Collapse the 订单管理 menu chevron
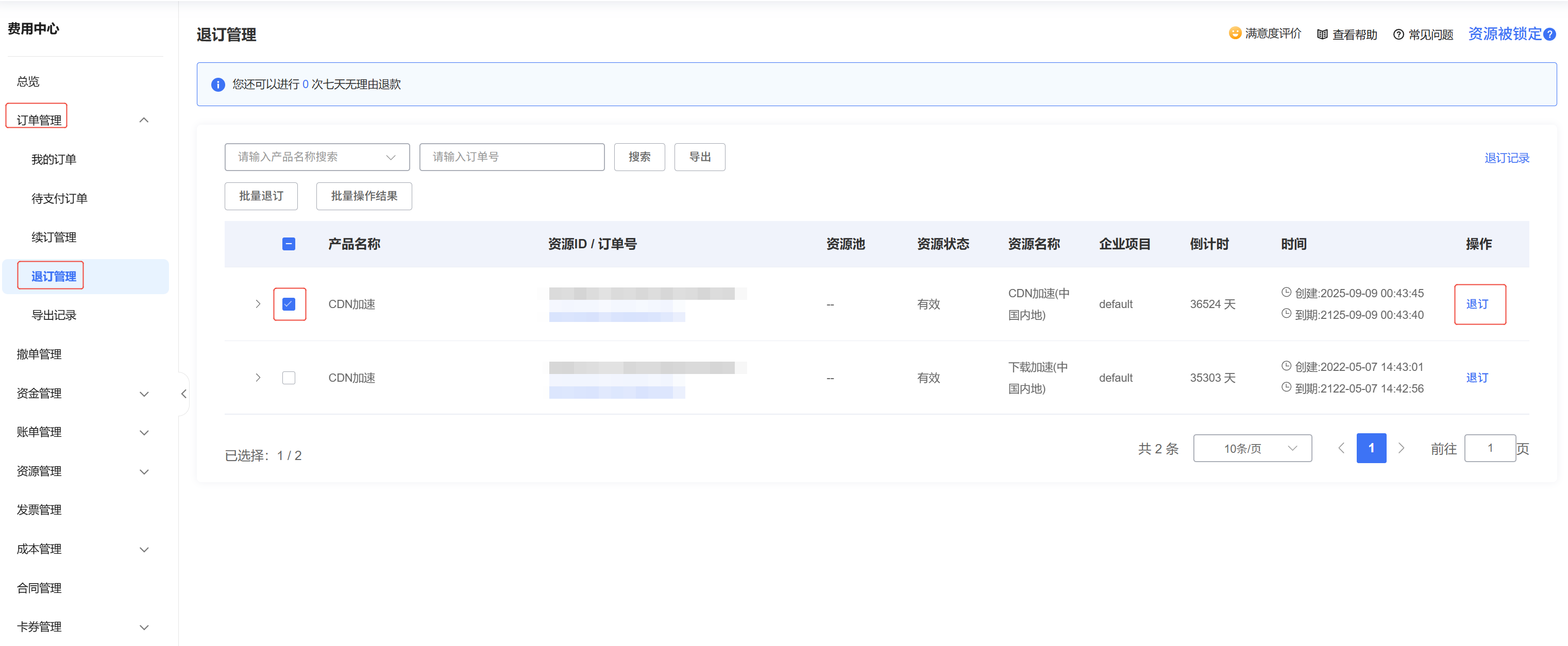 coord(144,120)
